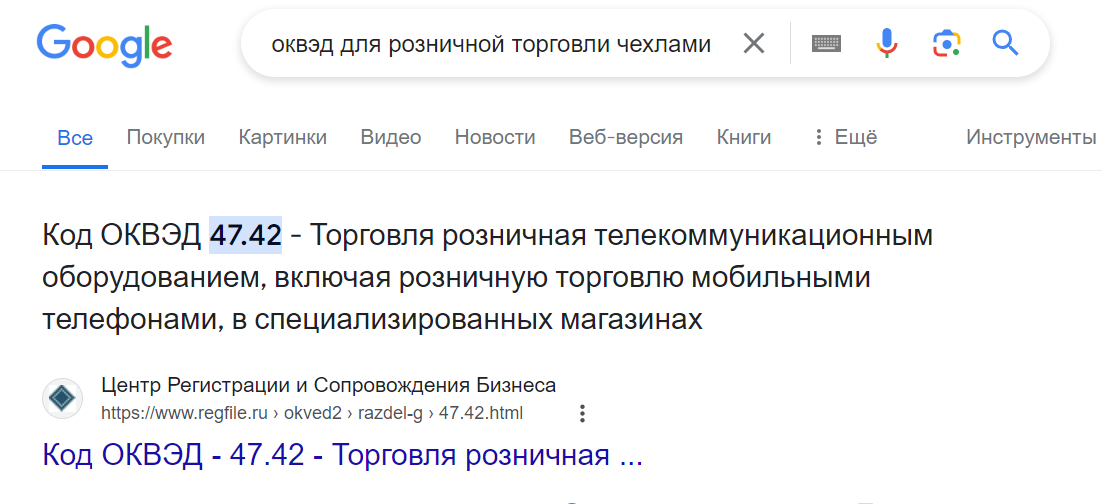Screen dimensions: 1102x504
Task: Switch to the Покупки tab
Action: 165,137
